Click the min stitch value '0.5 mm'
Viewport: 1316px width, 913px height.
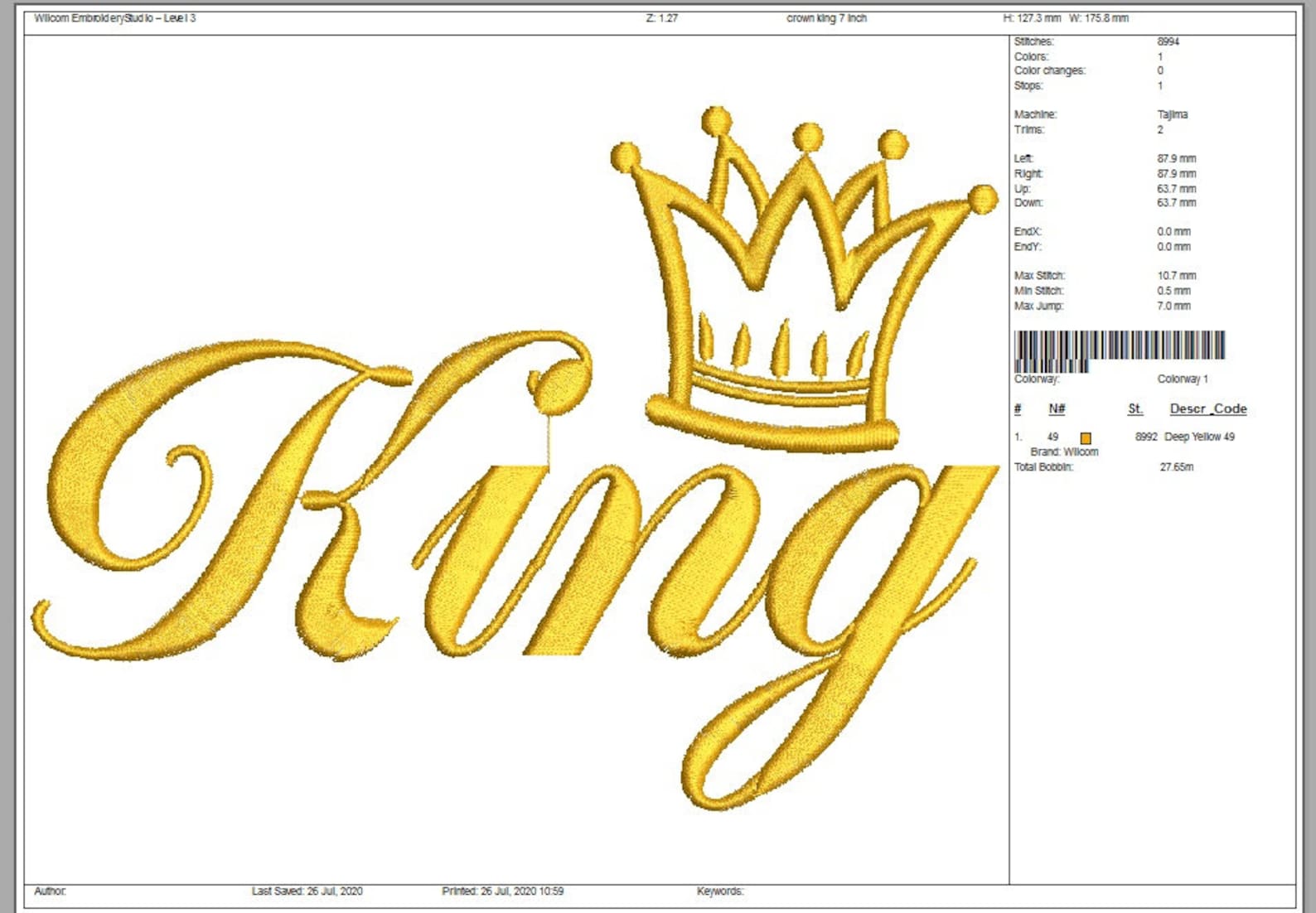[x=1173, y=291]
